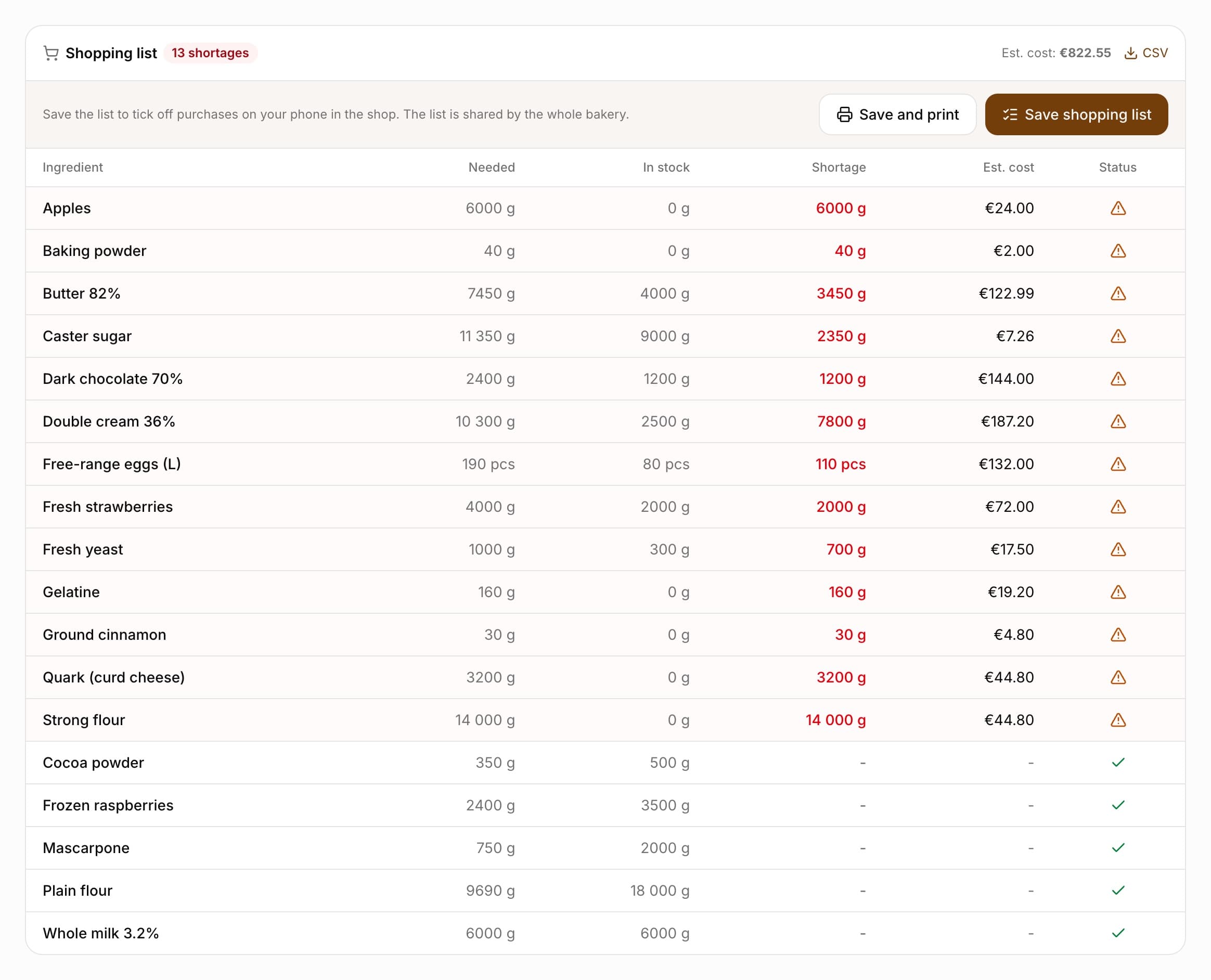Image resolution: width=1211 pixels, height=980 pixels.
Task: Click warning icon in Strong flour row
Action: tap(1118, 720)
